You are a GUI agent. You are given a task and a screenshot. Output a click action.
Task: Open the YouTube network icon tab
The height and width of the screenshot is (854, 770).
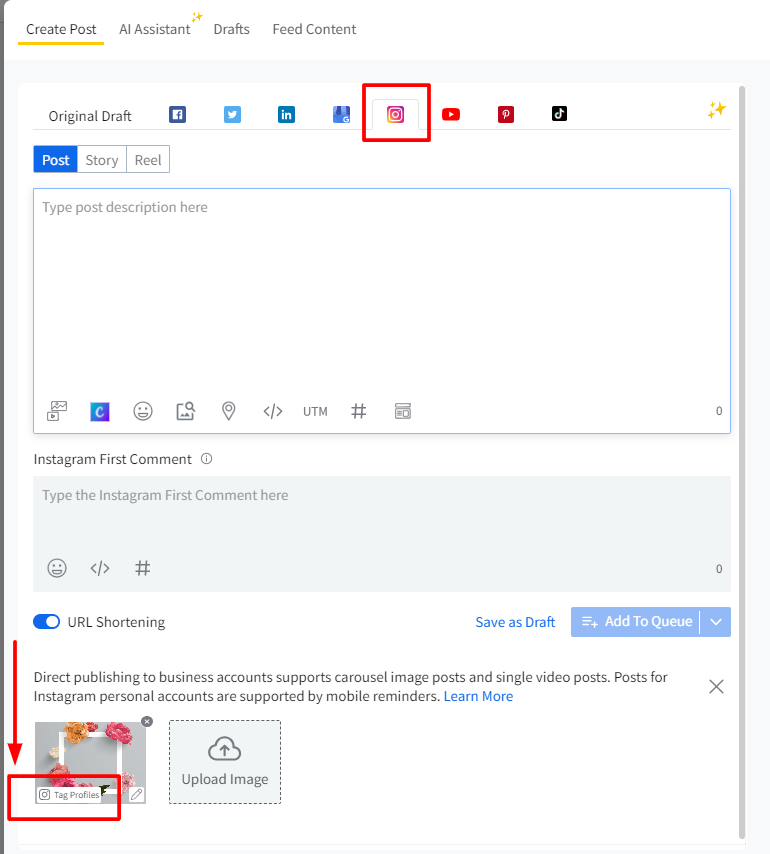click(x=451, y=114)
